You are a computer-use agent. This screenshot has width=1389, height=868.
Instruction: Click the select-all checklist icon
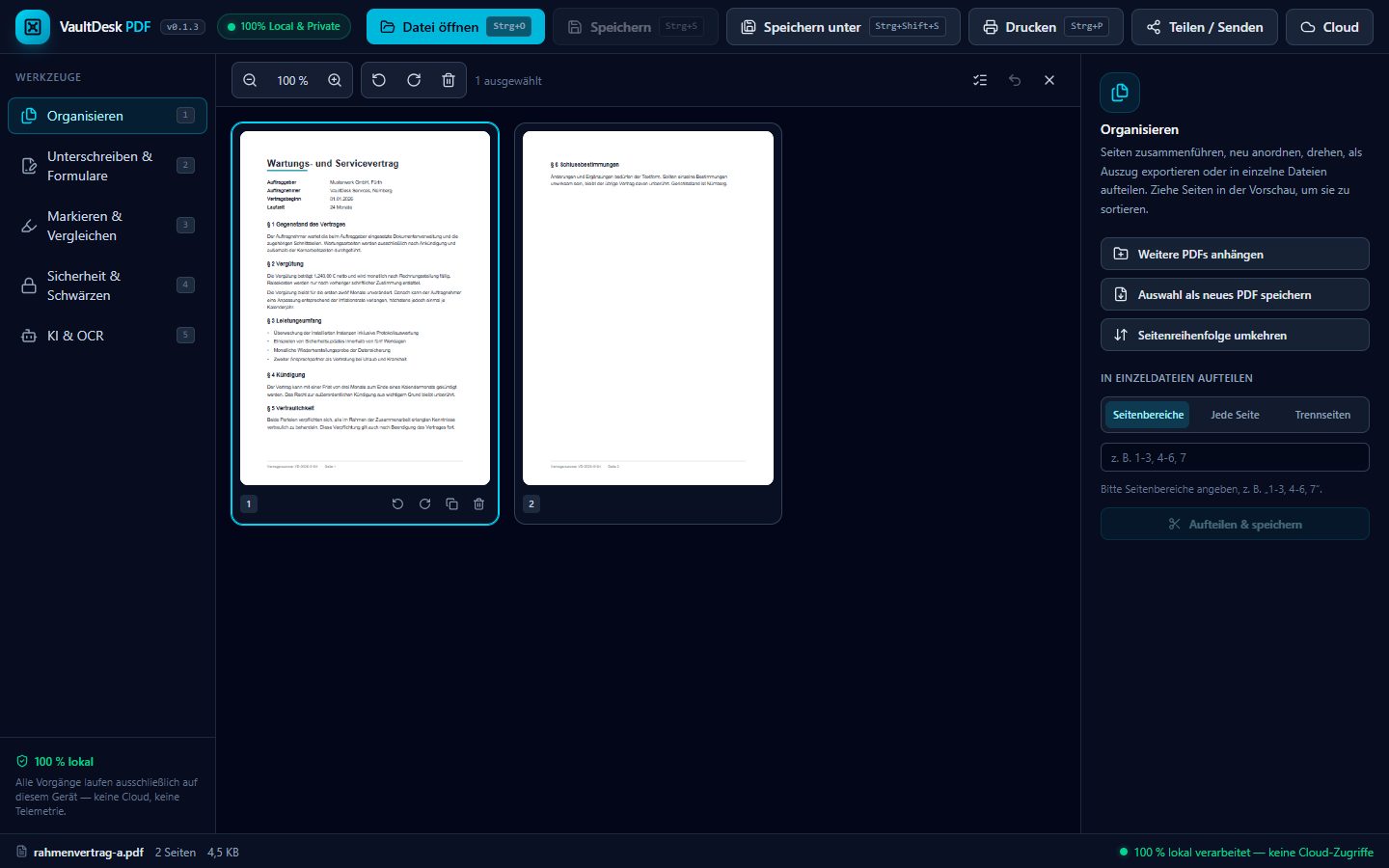tap(980, 80)
